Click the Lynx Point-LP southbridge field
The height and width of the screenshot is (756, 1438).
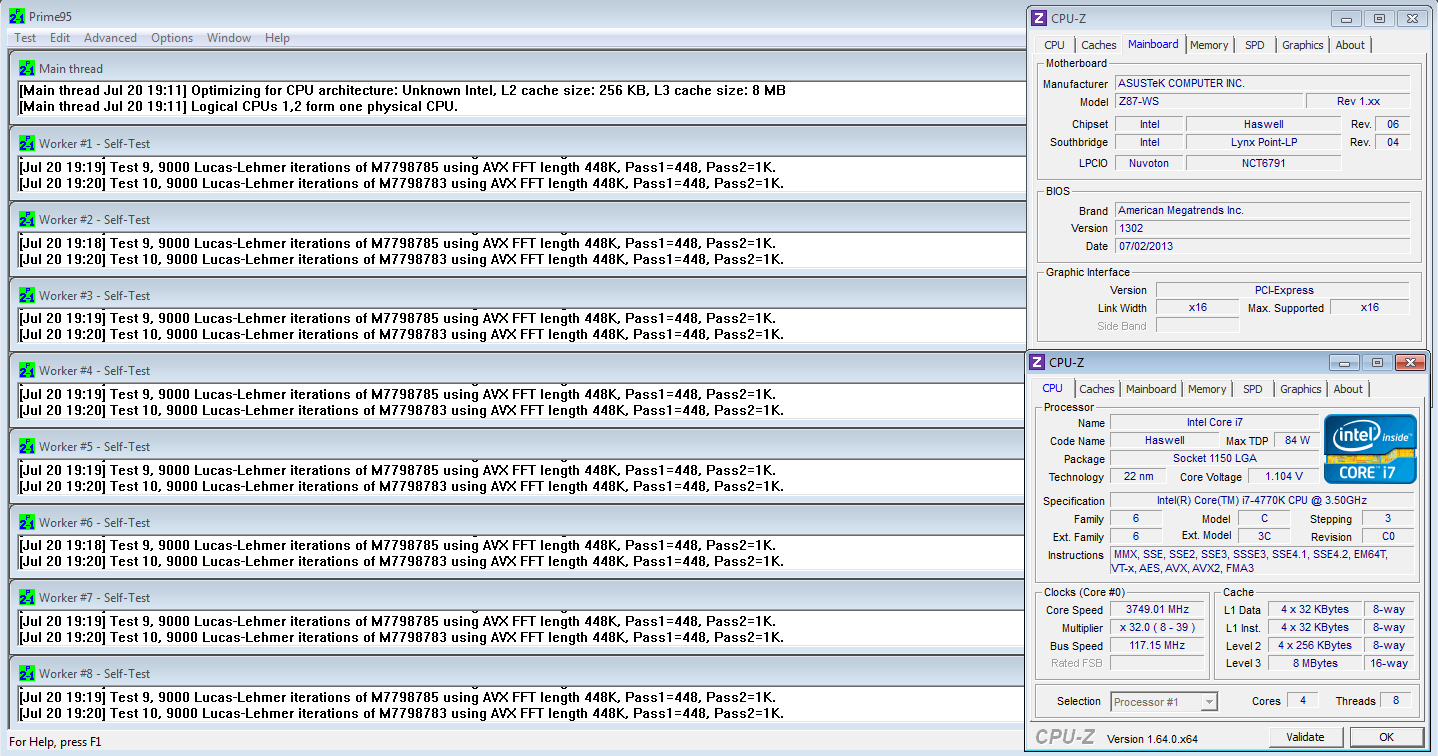pos(1264,142)
